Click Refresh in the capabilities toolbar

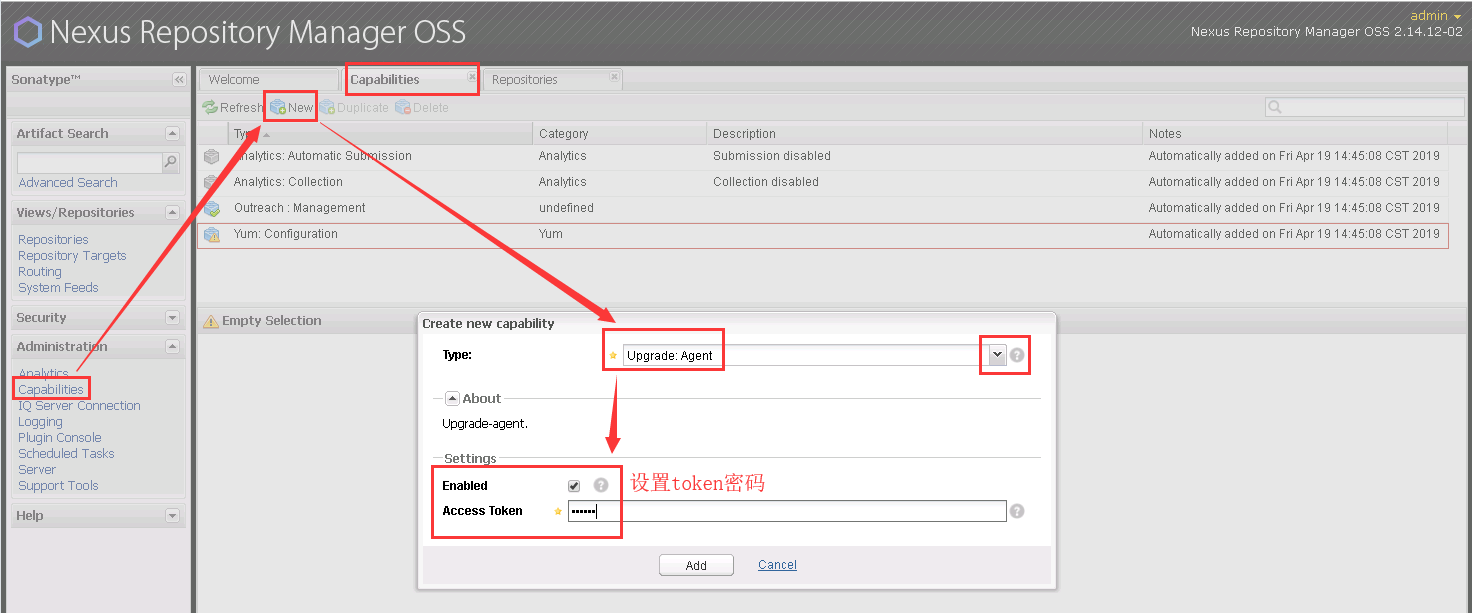tap(232, 107)
